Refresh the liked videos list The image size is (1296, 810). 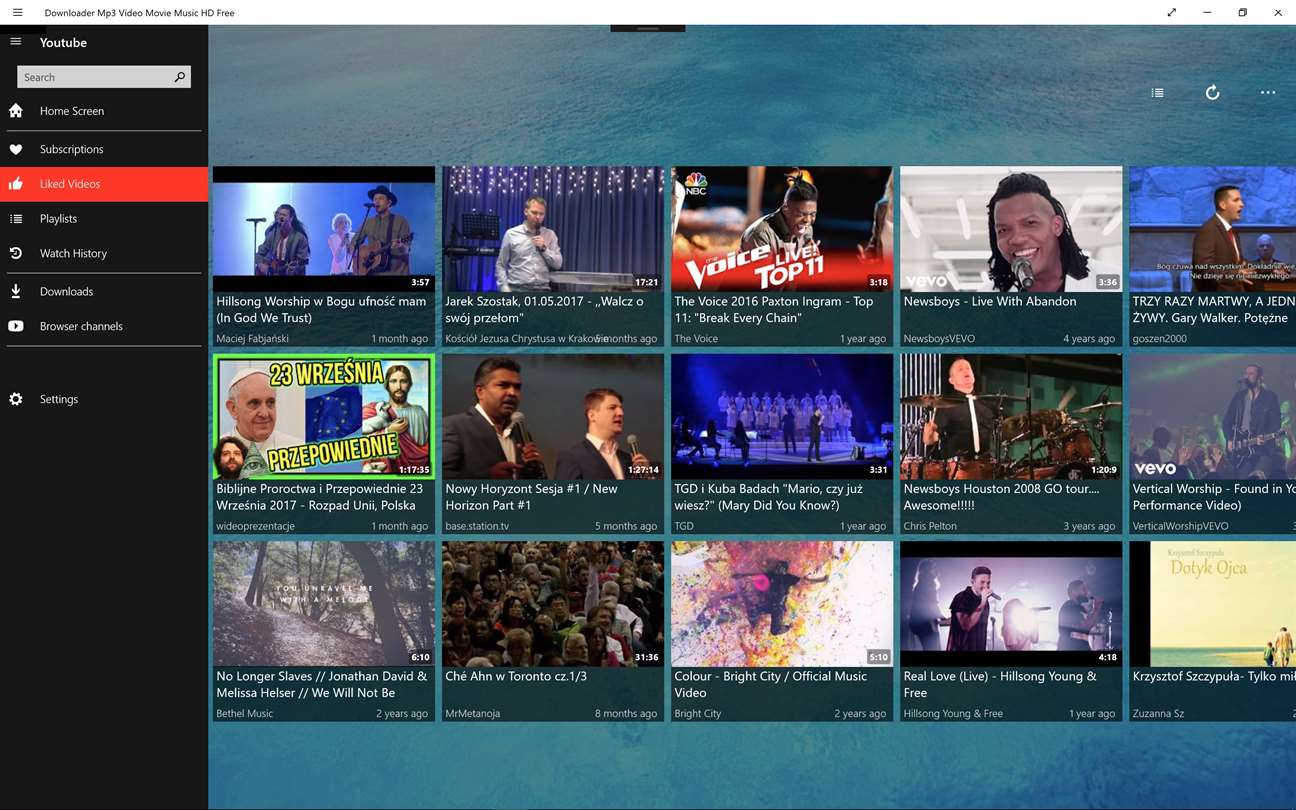(1212, 93)
